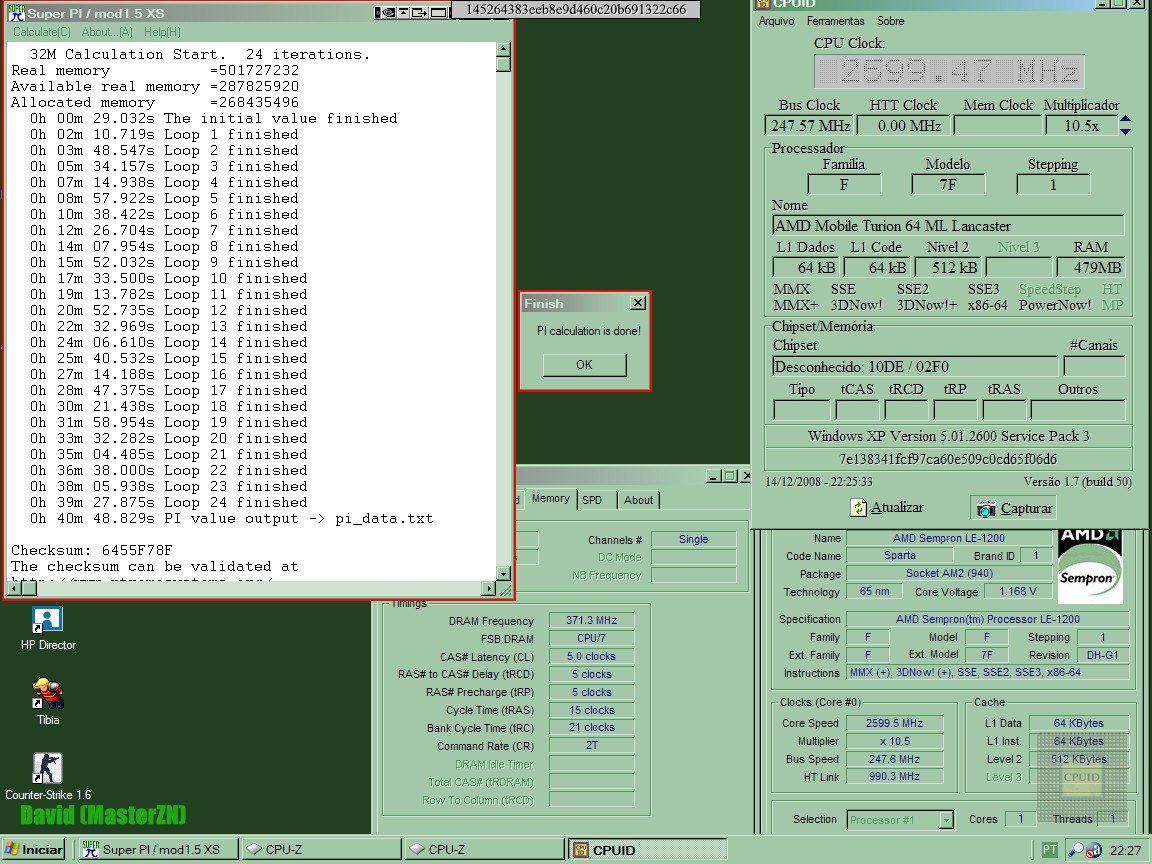Click the Core Voltage value 1.168 V
Screen dimensions: 1152x864
click(1018, 591)
